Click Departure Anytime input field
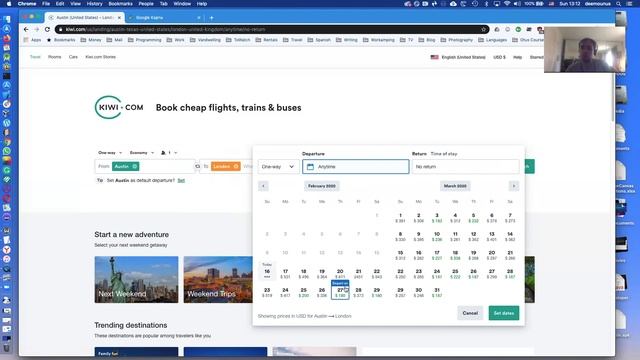Image resolution: width=640 pixels, height=360 pixels. pyautogui.click(x=356, y=167)
